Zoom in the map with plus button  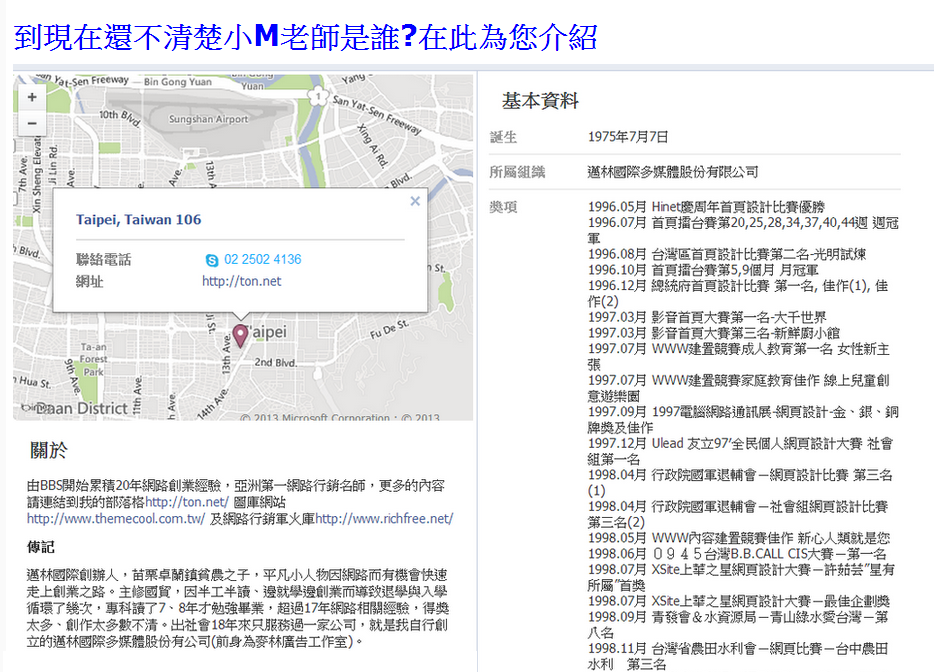(32, 97)
